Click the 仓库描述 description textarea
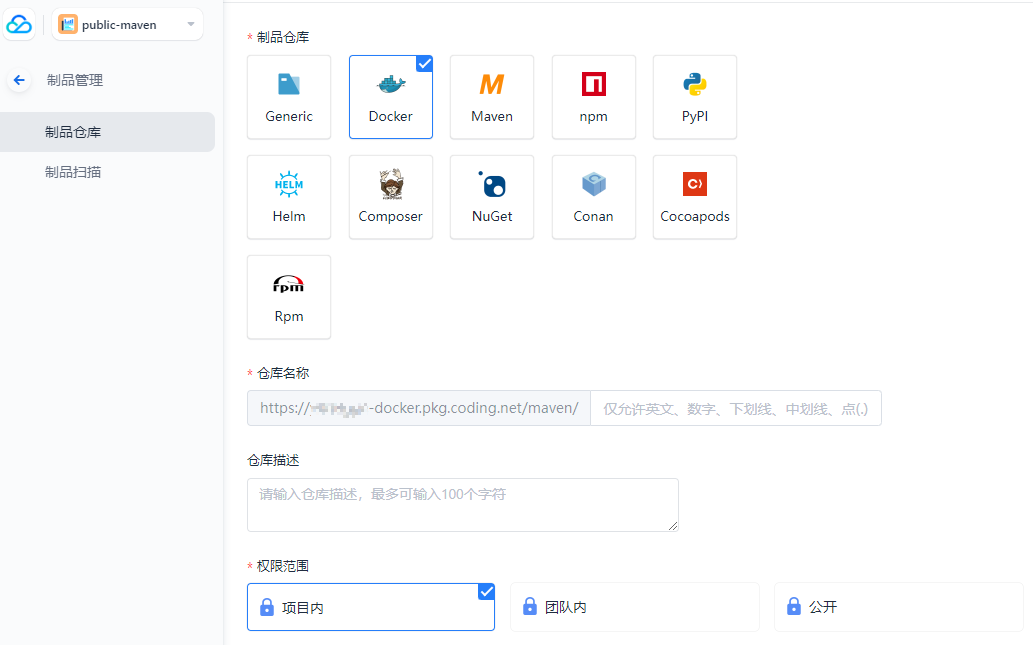 463,505
